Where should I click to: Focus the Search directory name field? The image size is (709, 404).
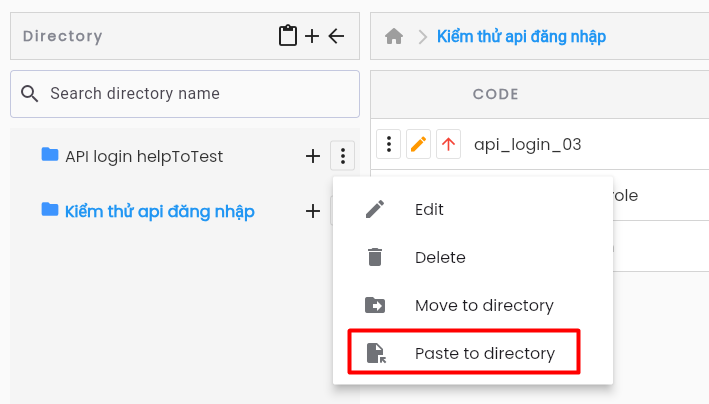pos(185,94)
